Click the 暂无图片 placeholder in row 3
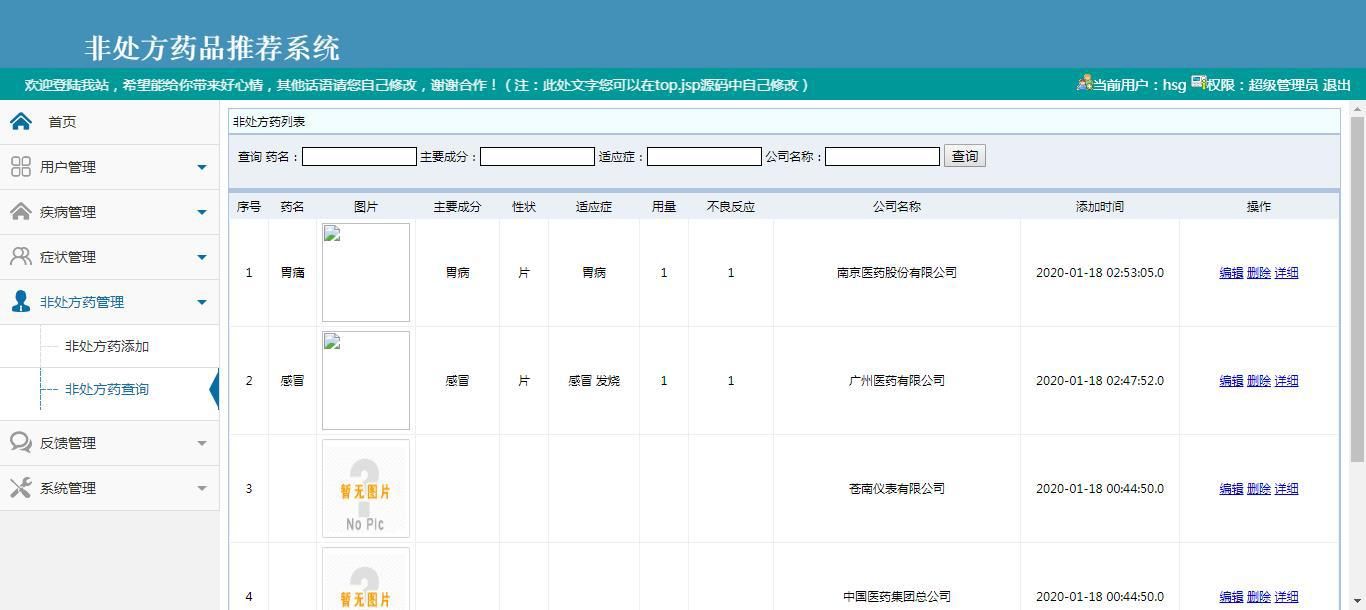The width and height of the screenshot is (1366, 610). (x=366, y=488)
